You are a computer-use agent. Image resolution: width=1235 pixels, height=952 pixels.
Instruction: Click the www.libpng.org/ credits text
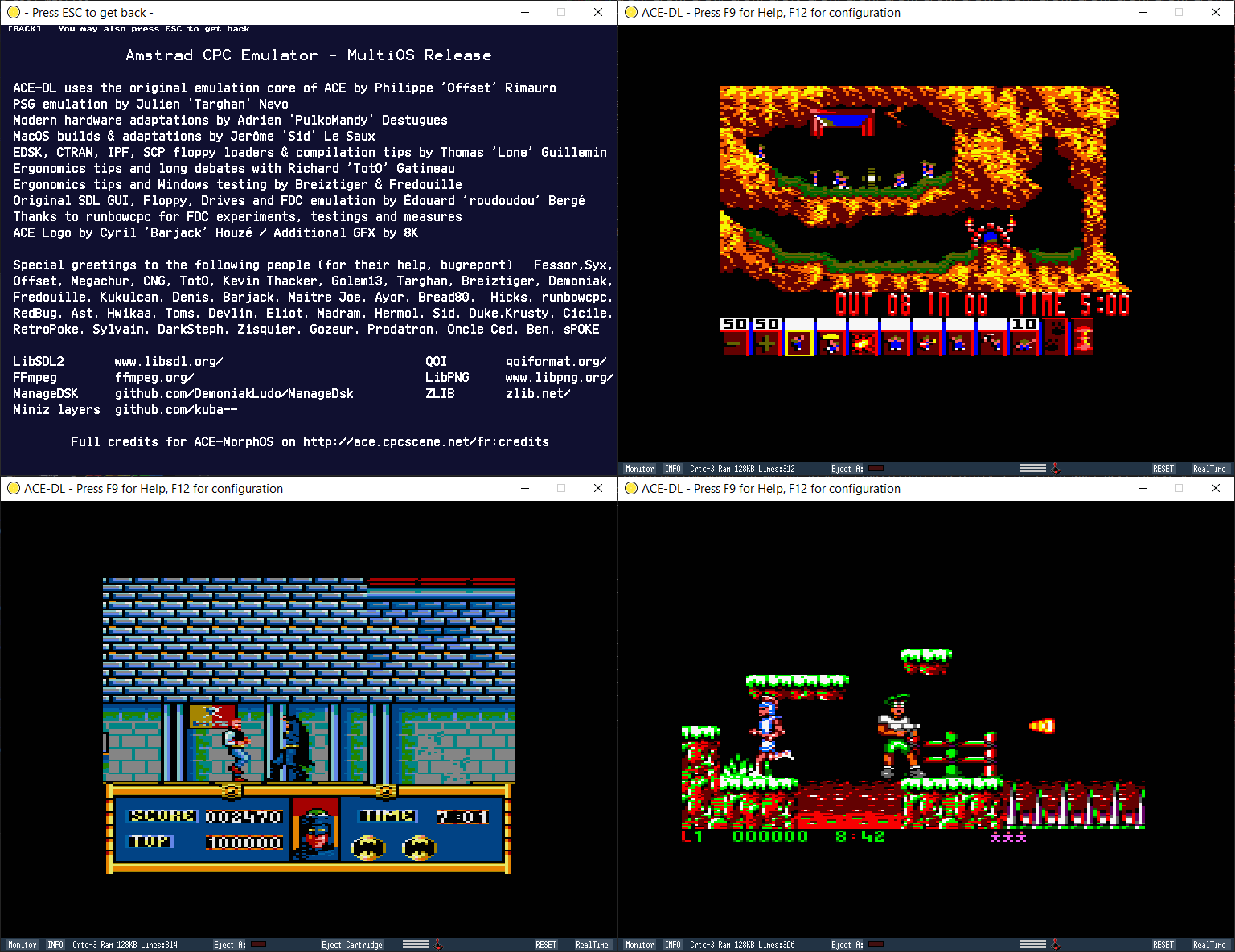pyautogui.click(x=560, y=378)
